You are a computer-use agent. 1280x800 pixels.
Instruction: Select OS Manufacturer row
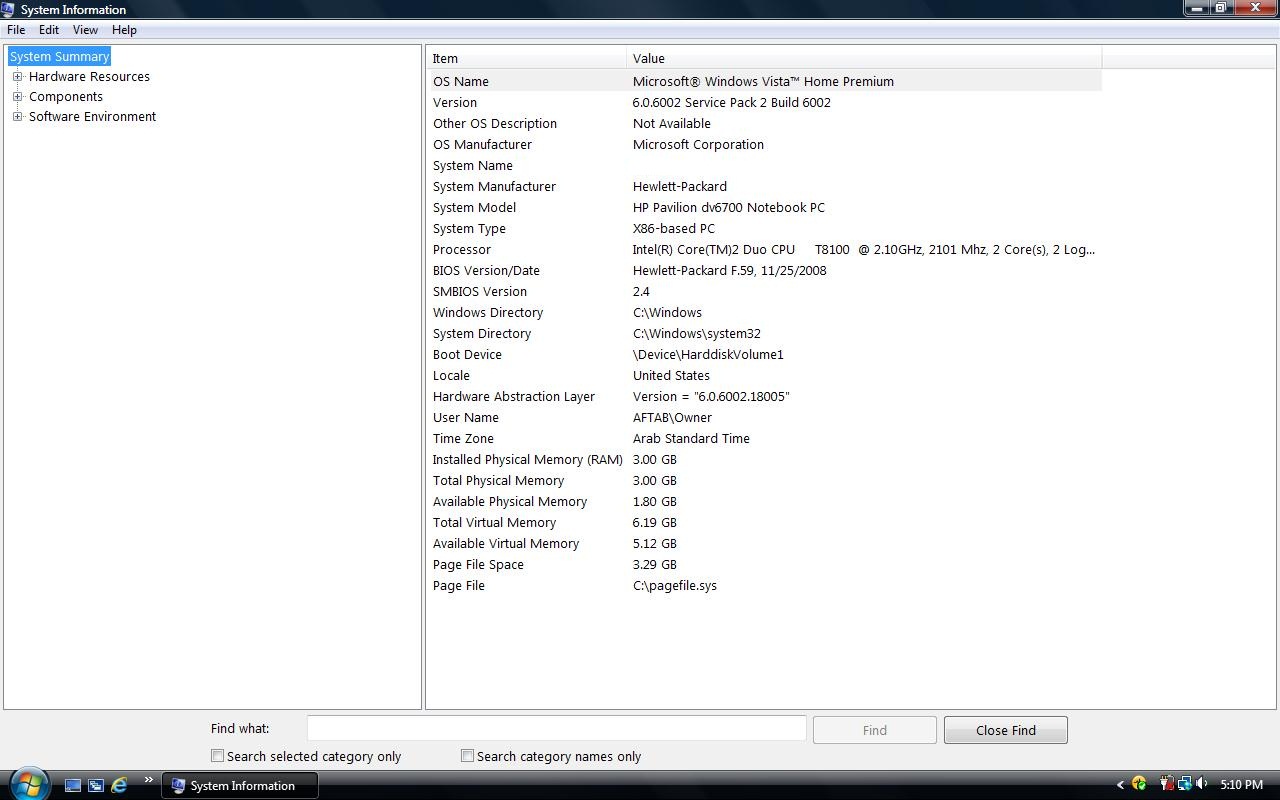point(765,144)
